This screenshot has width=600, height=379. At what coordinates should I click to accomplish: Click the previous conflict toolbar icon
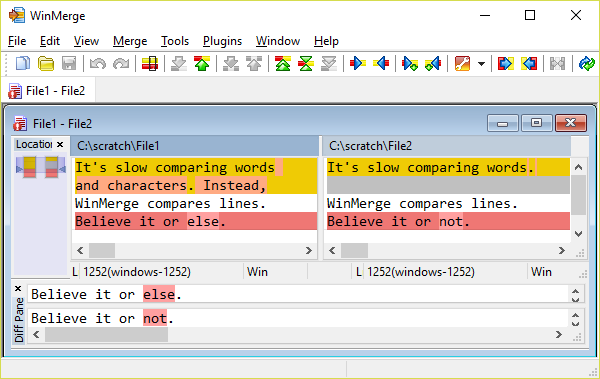pyautogui.click(x=254, y=63)
